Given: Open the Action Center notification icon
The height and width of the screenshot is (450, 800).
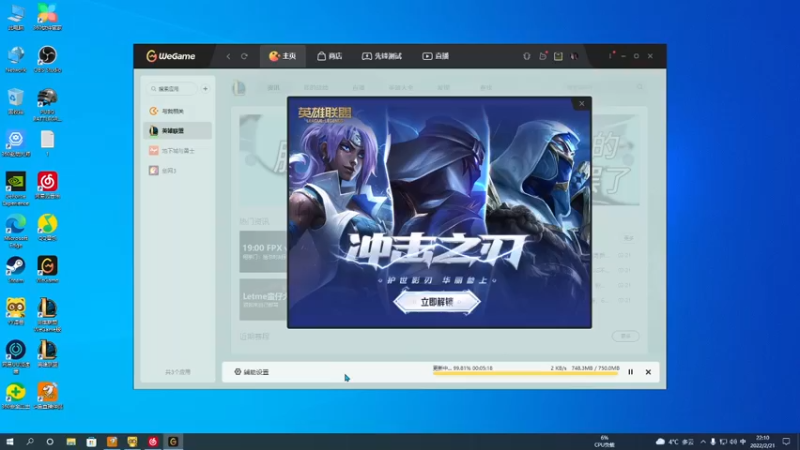Looking at the screenshot, I should [x=786, y=441].
